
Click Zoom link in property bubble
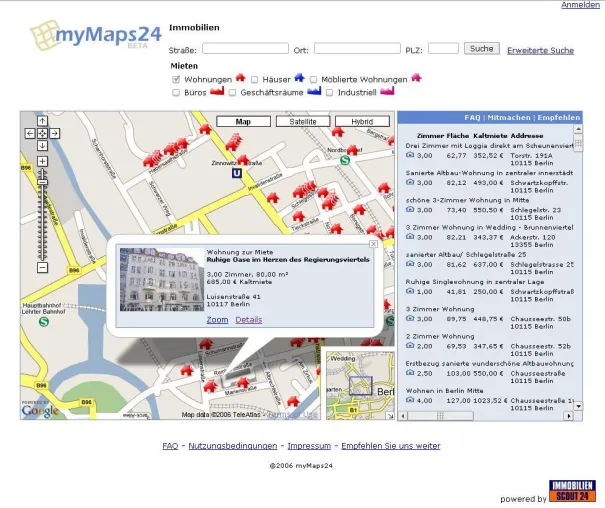point(217,320)
